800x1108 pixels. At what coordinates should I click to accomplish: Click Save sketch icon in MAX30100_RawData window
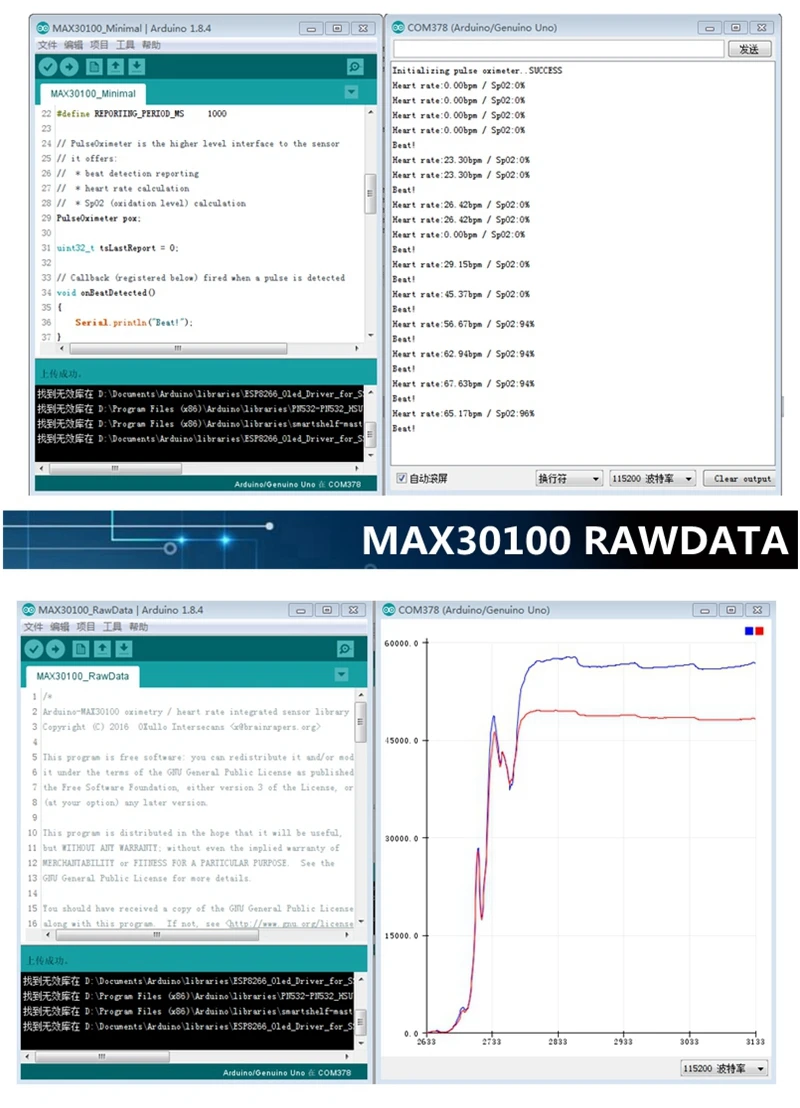(123, 649)
